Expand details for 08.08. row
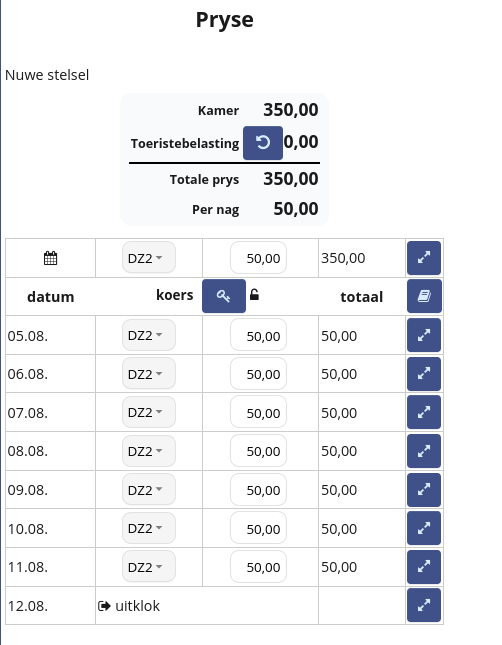 click(424, 451)
